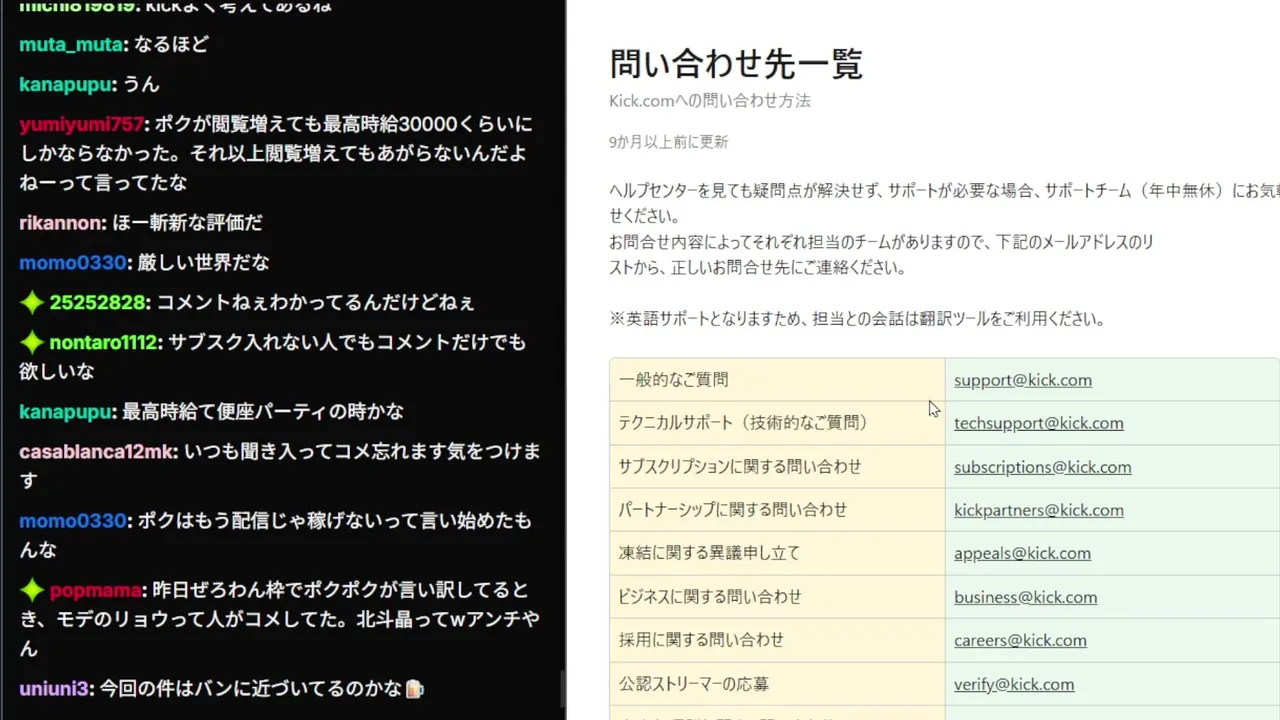
Task: Click the text 9か月以上前に更新
Action: 669,142
